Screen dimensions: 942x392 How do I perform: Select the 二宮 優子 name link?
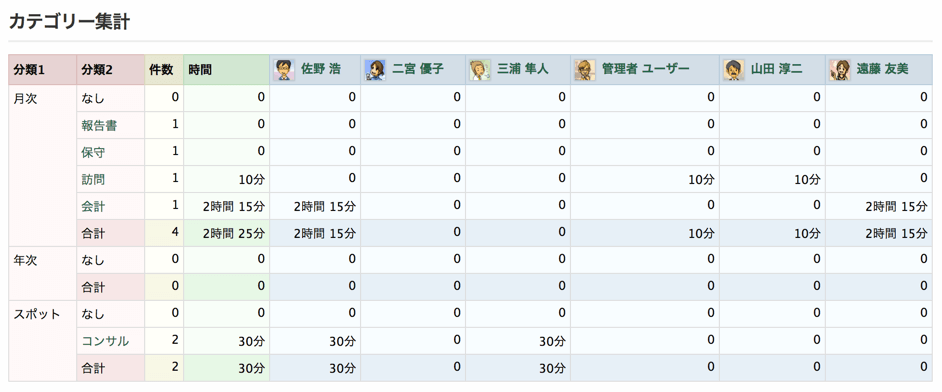(418, 70)
